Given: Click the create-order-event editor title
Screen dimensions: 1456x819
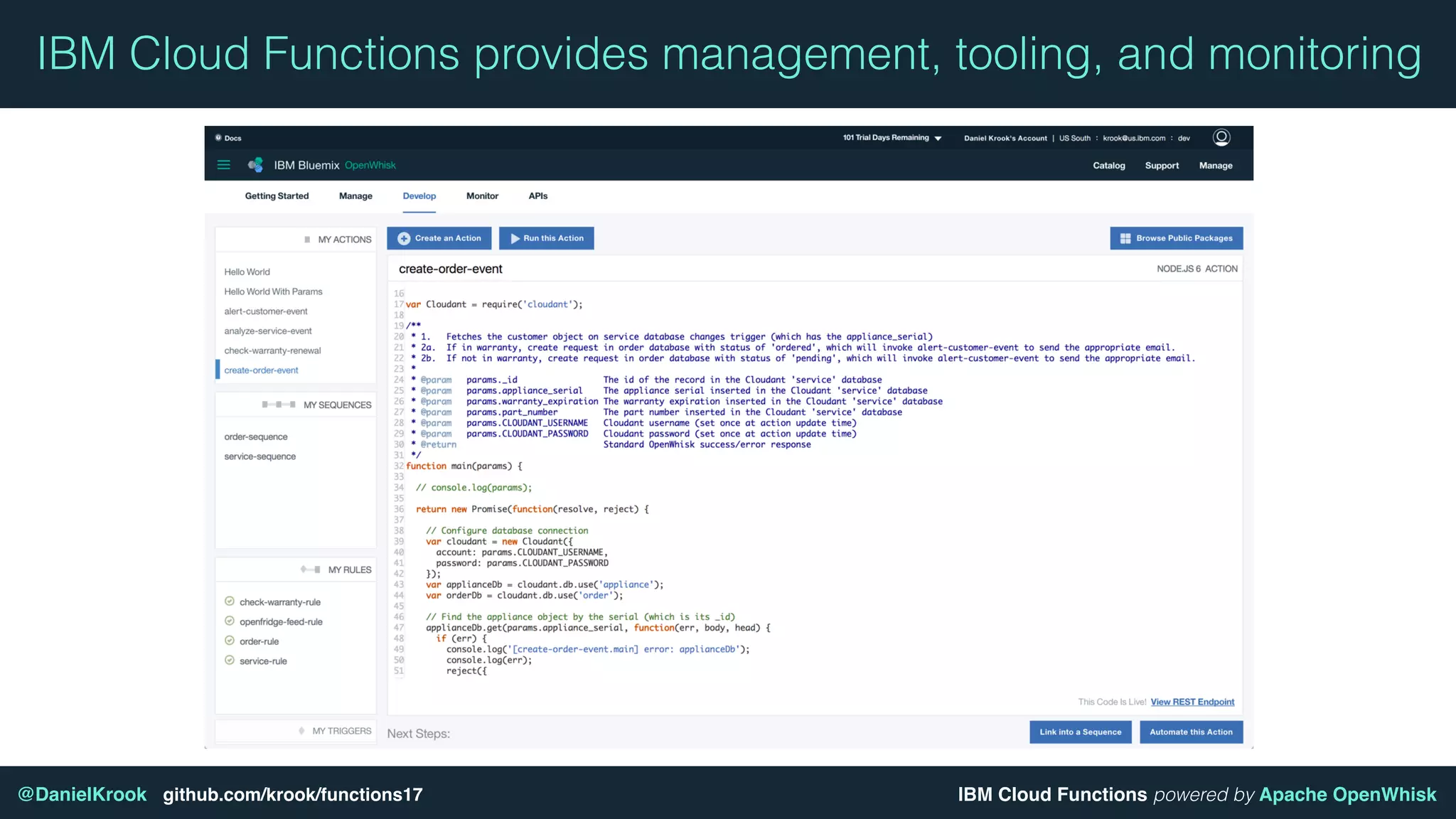Looking at the screenshot, I should [x=450, y=269].
